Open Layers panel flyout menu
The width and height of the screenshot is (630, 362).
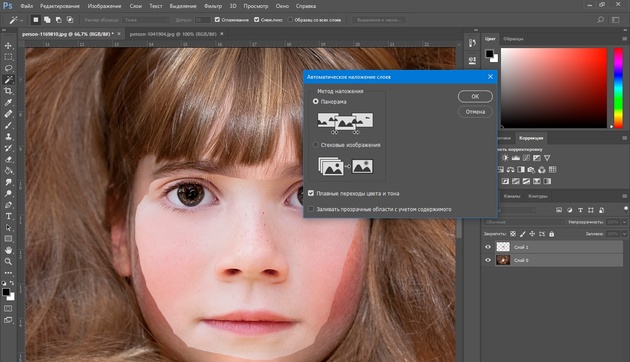pos(624,196)
